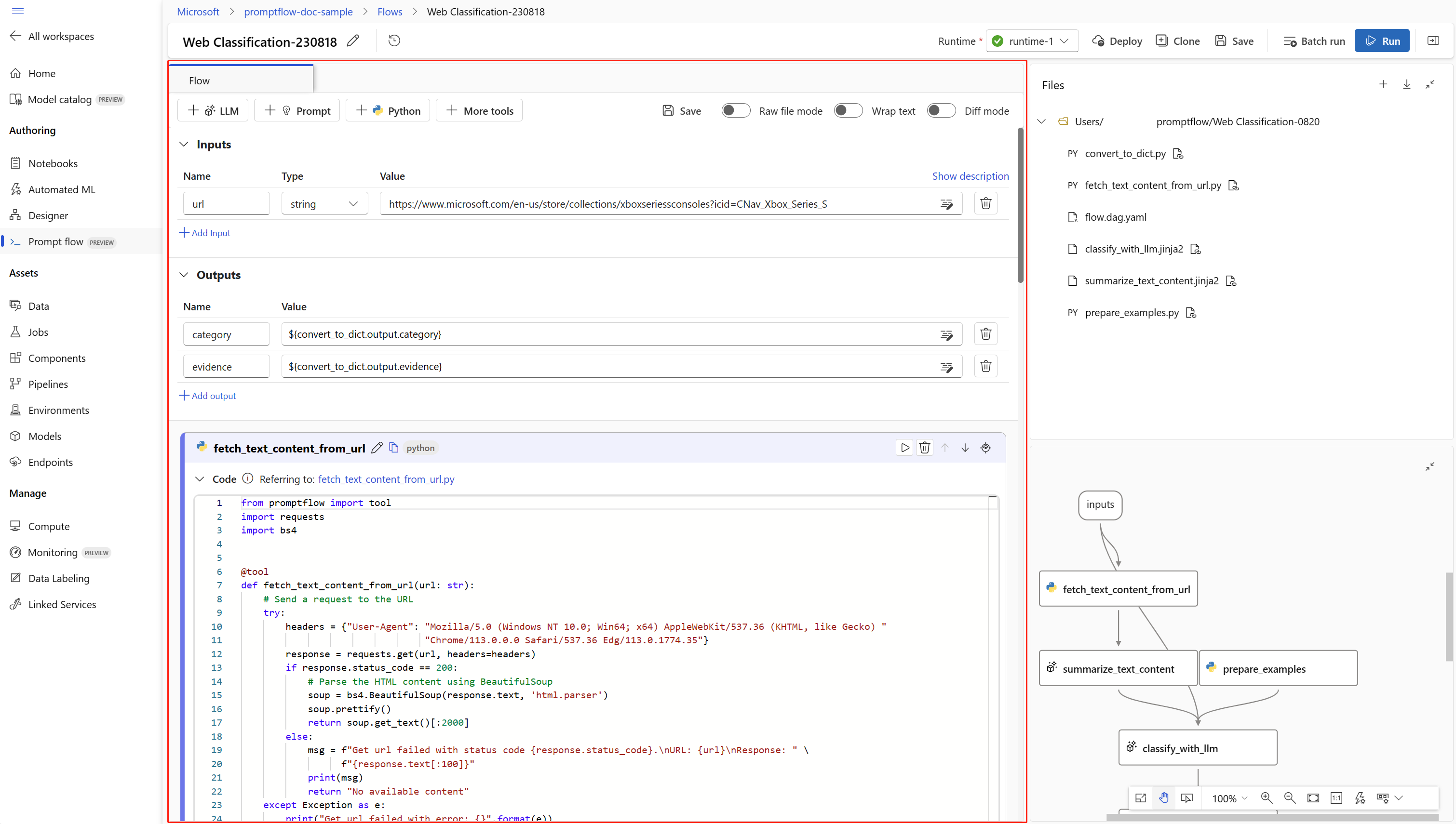The height and width of the screenshot is (824, 1456).
Task: Click the flow history clock icon
Action: pos(394,41)
